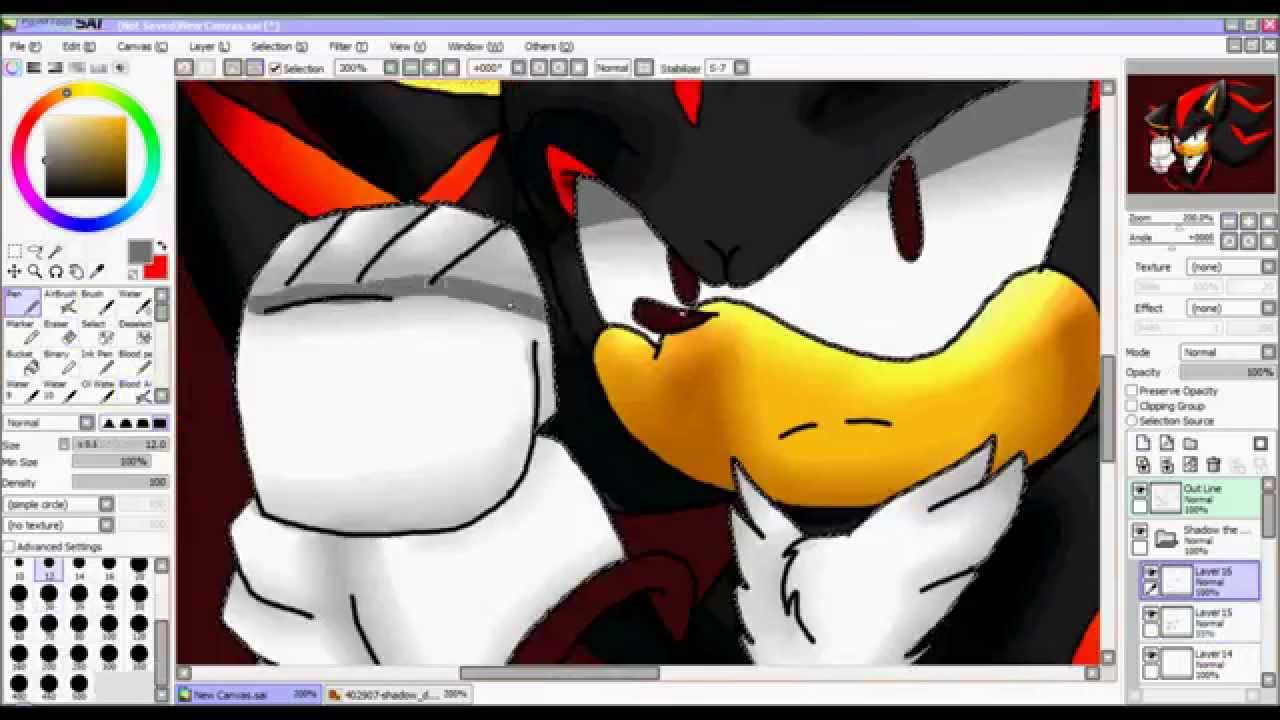Select the AirBrush tool
Image resolution: width=1280 pixels, height=720 pixels.
pos(59,303)
